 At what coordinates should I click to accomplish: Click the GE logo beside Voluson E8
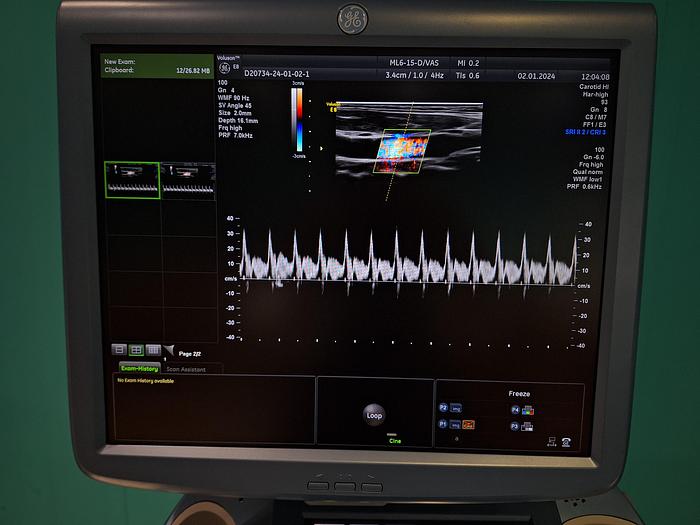click(224, 68)
